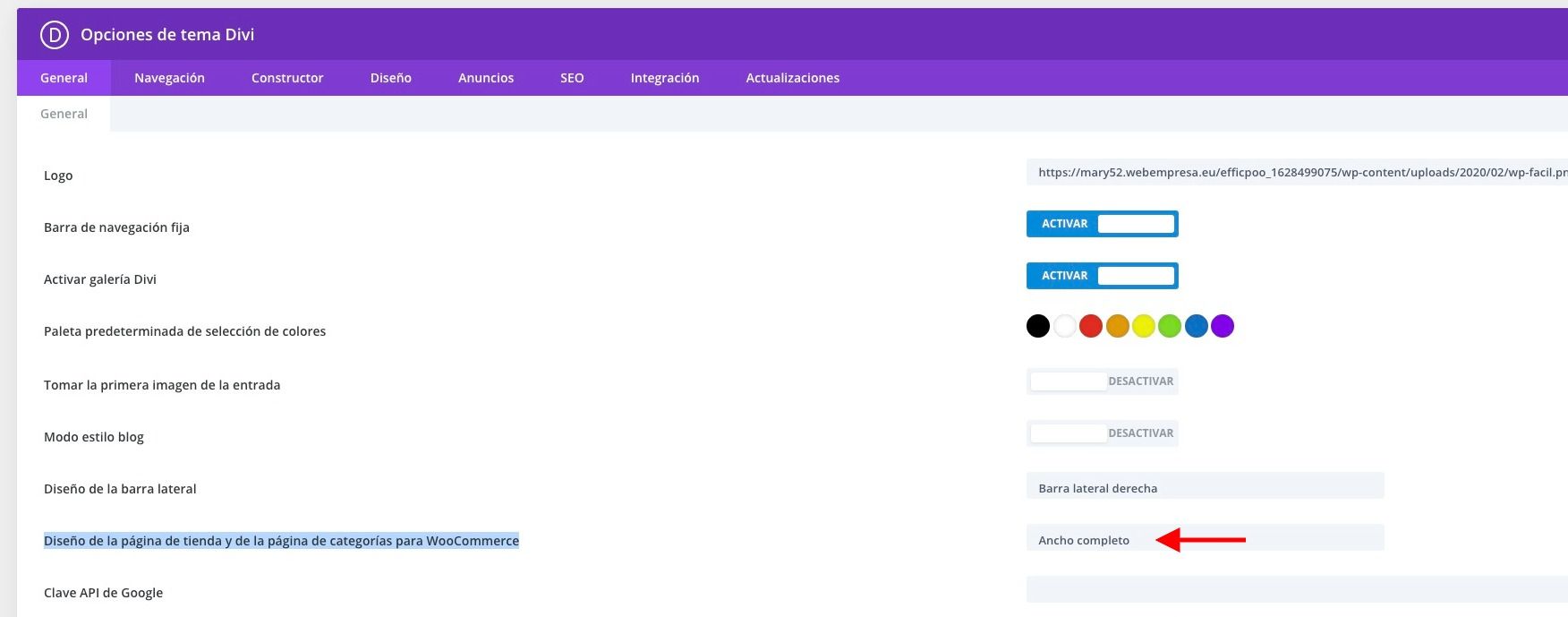Switch to the Integración tab

[x=665, y=78]
